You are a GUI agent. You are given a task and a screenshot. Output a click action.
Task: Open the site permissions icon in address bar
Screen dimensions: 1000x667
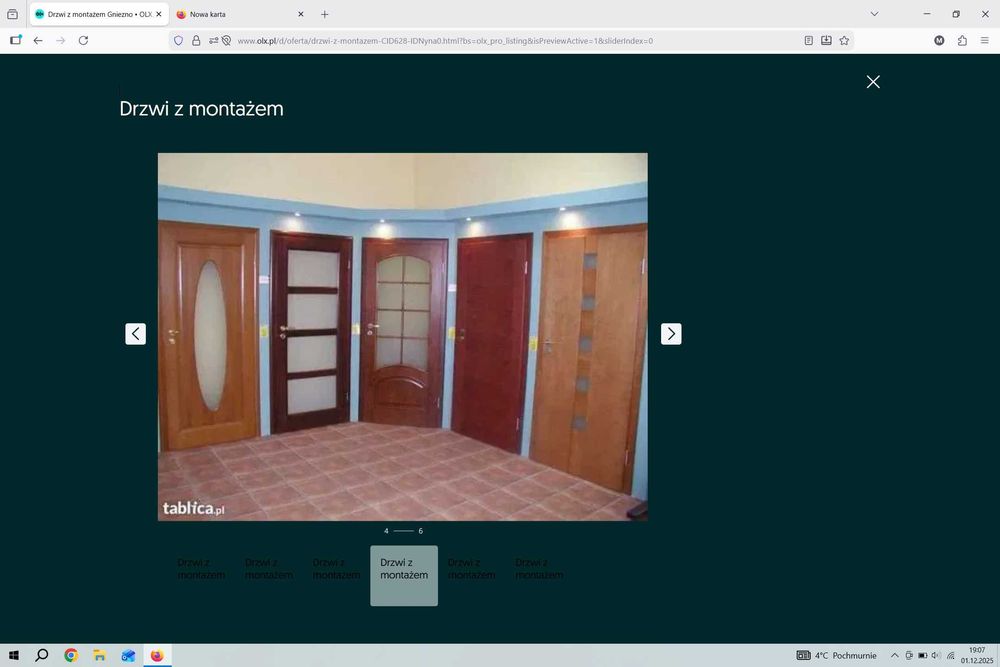[213, 41]
